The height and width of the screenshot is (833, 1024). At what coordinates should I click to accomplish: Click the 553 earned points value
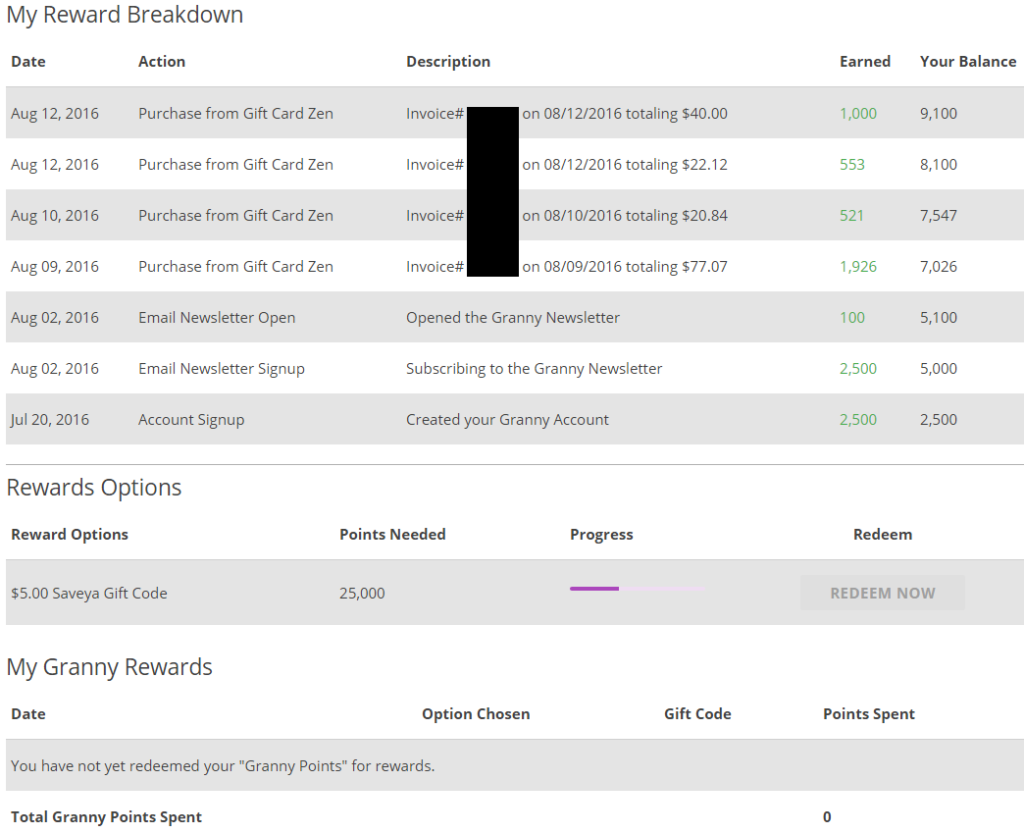tap(852, 165)
